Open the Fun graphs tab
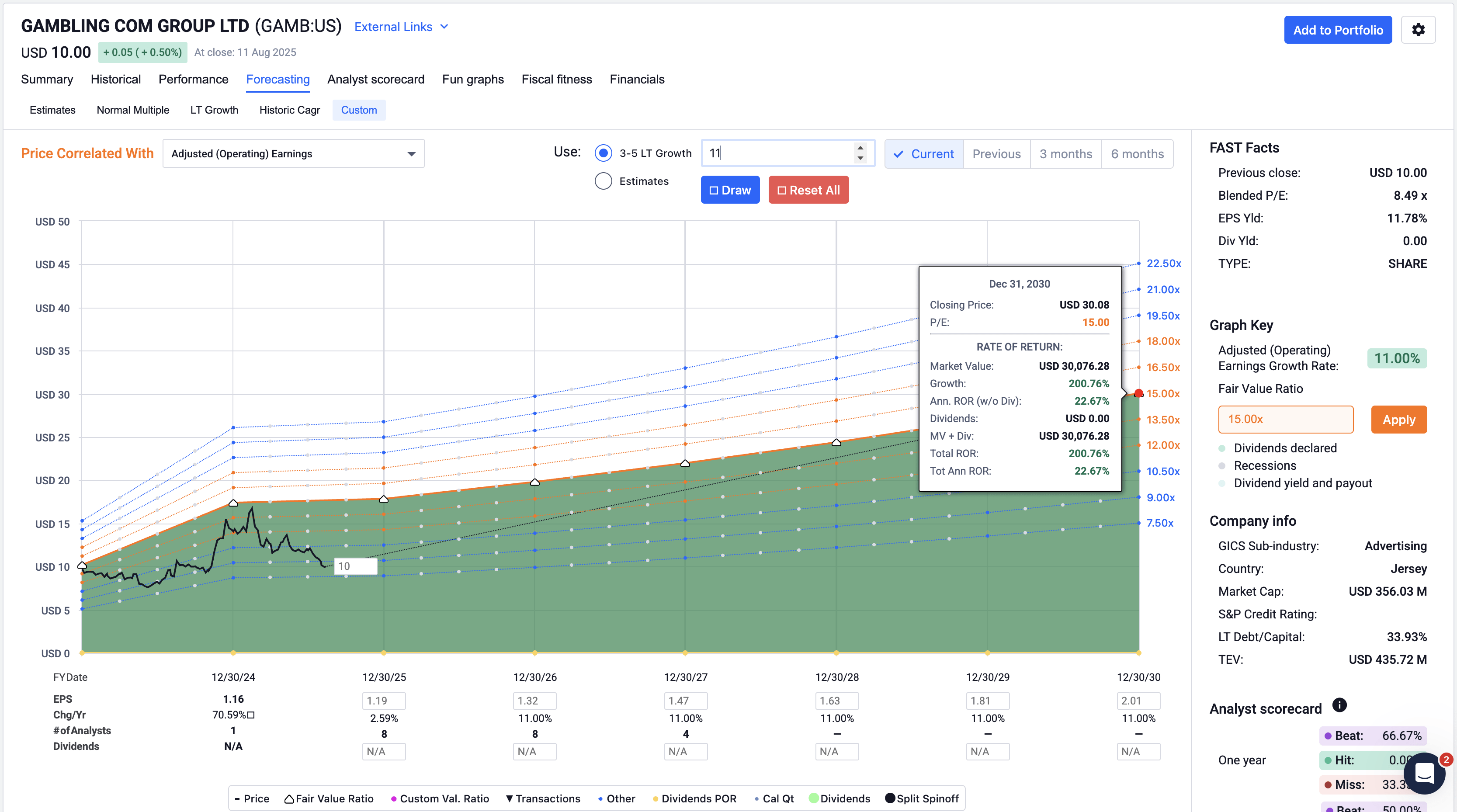The width and height of the screenshot is (1457, 812). pos(473,79)
